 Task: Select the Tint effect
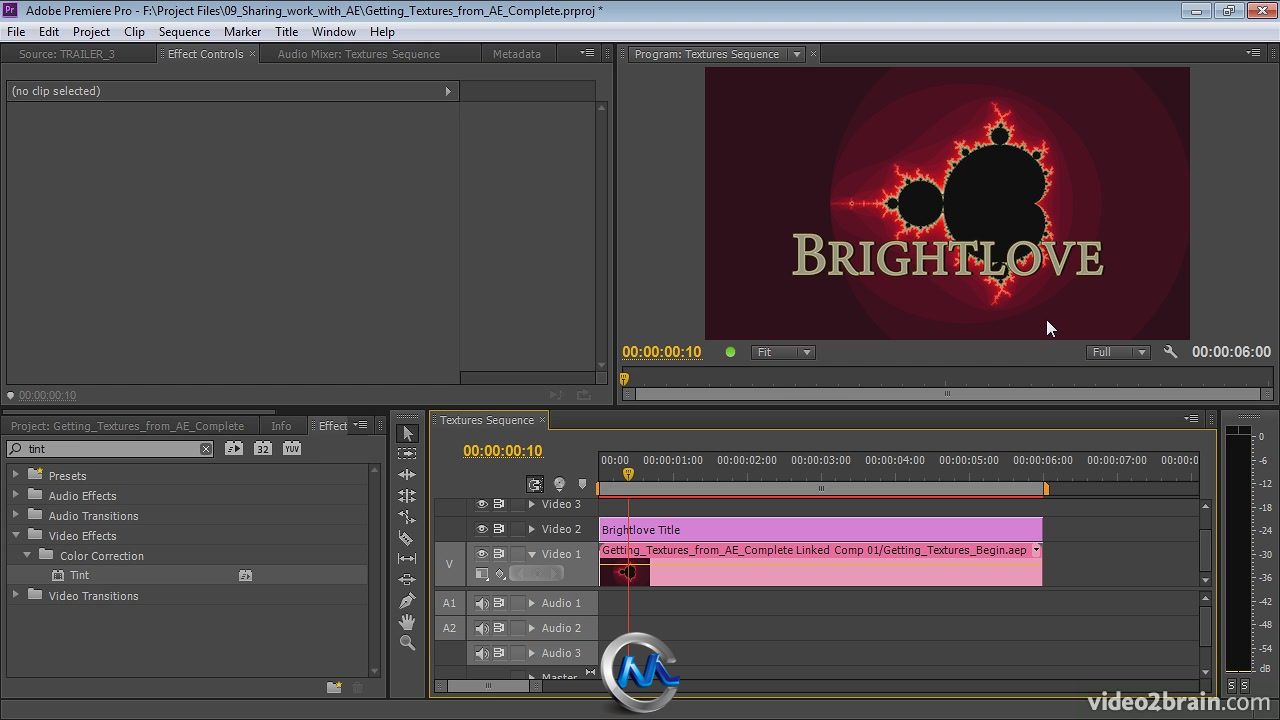pos(79,575)
